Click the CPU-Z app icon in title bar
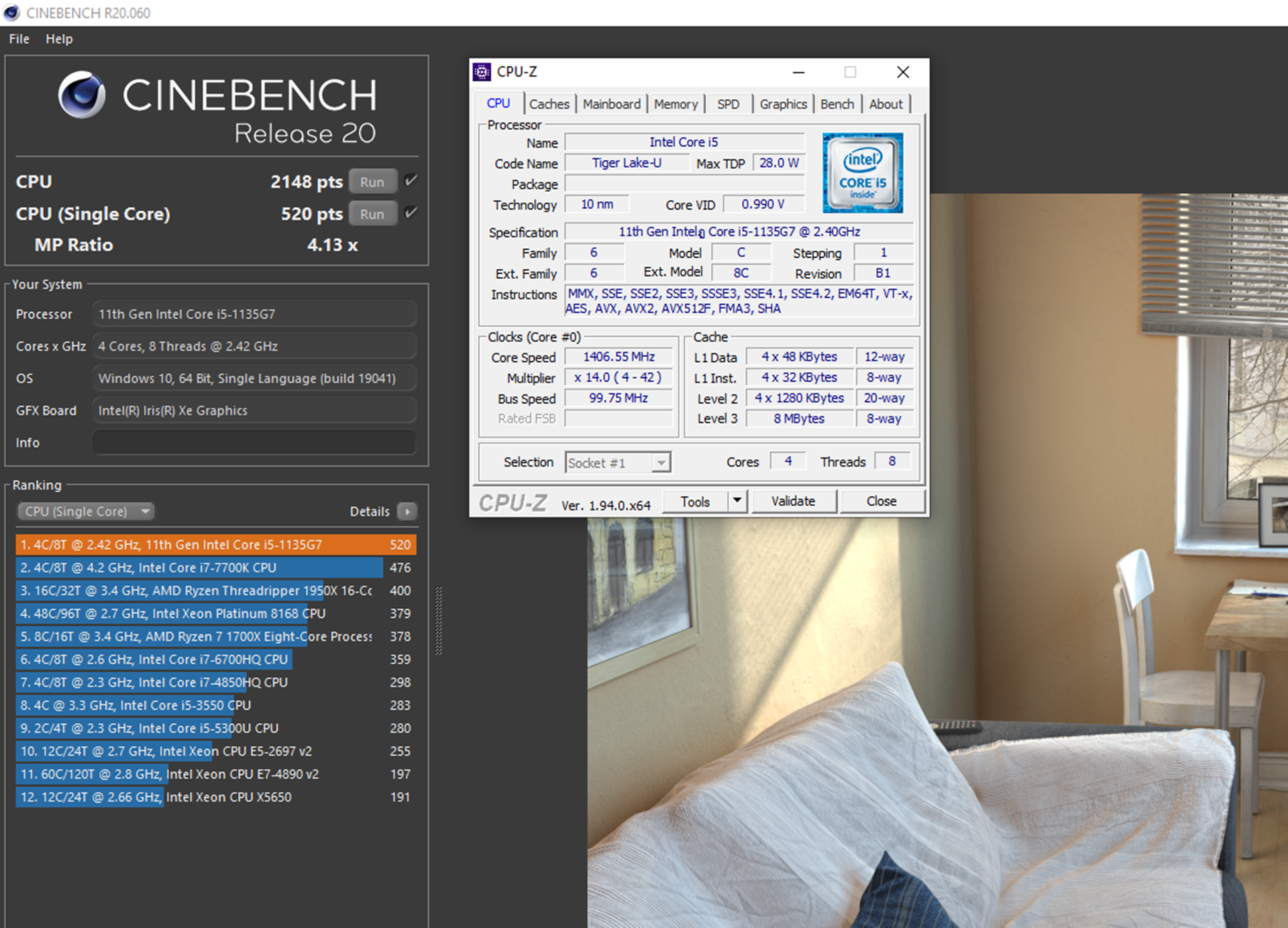This screenshot has height=928, width=1288. (482, 72)
